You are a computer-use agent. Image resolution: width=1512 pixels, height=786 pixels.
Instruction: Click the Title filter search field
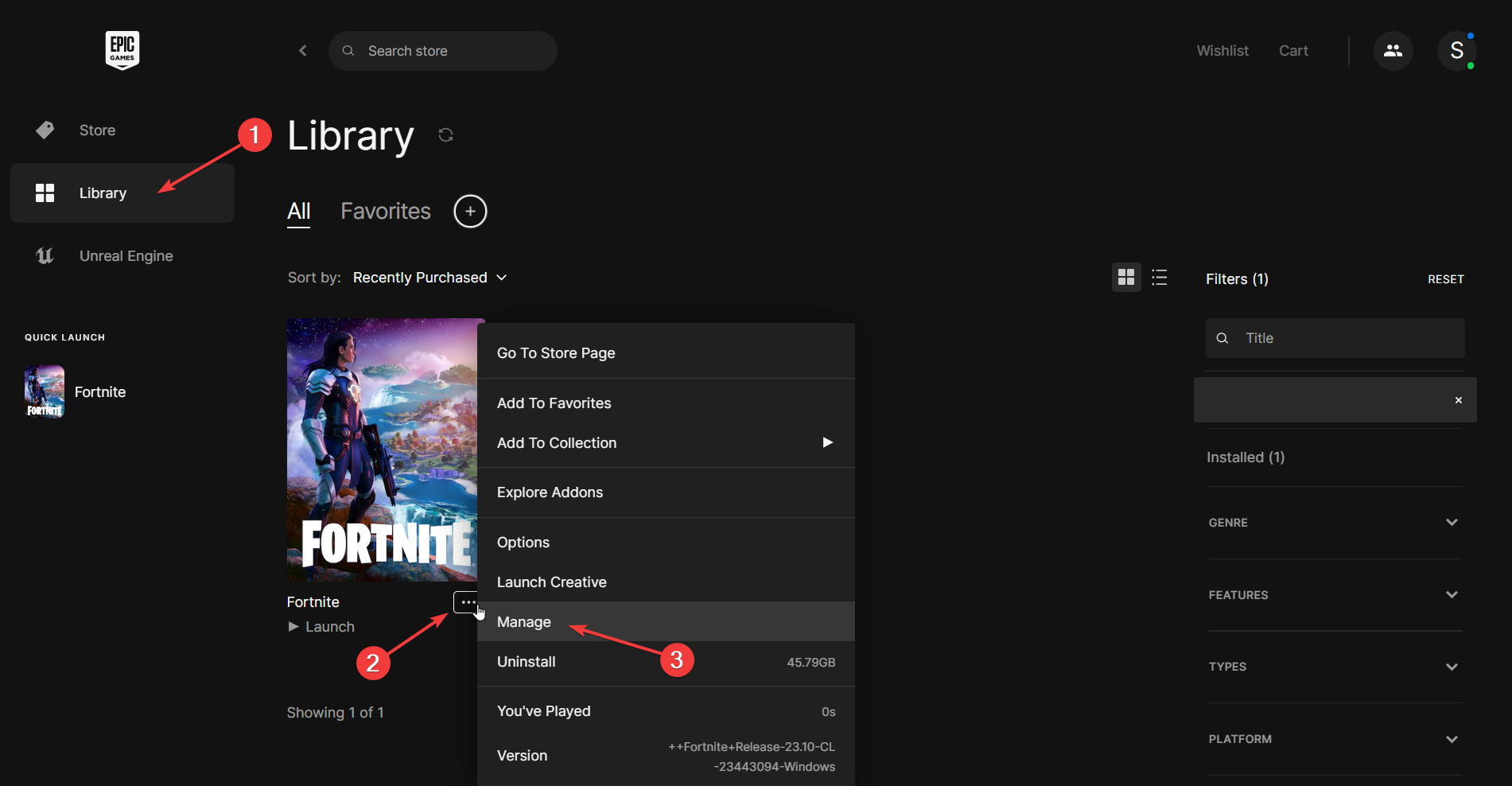(1335, 338)
